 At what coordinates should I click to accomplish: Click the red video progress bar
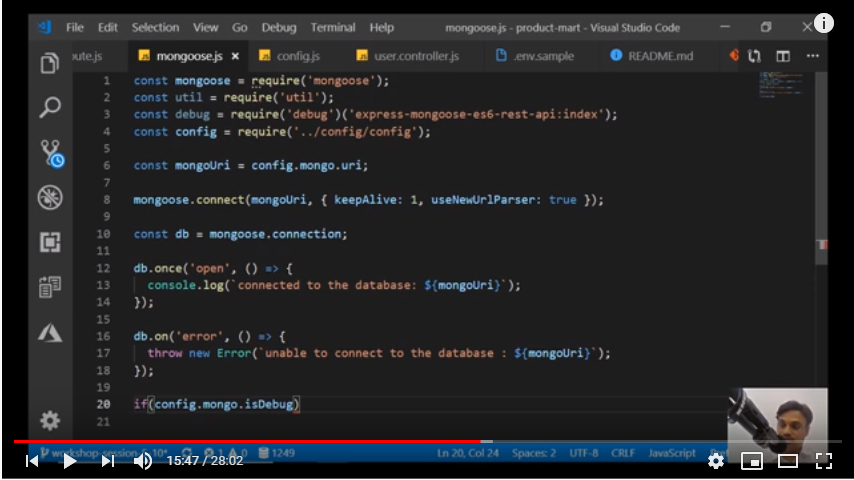point(250,441)
